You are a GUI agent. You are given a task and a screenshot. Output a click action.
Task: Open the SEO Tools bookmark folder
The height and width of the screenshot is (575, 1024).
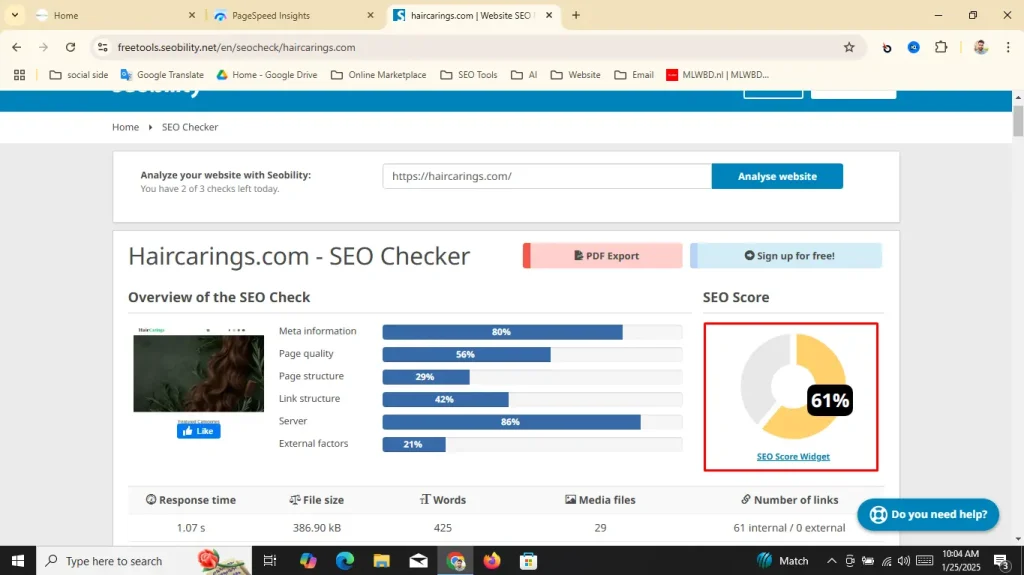pyautogui.click(x=468, y=75)
